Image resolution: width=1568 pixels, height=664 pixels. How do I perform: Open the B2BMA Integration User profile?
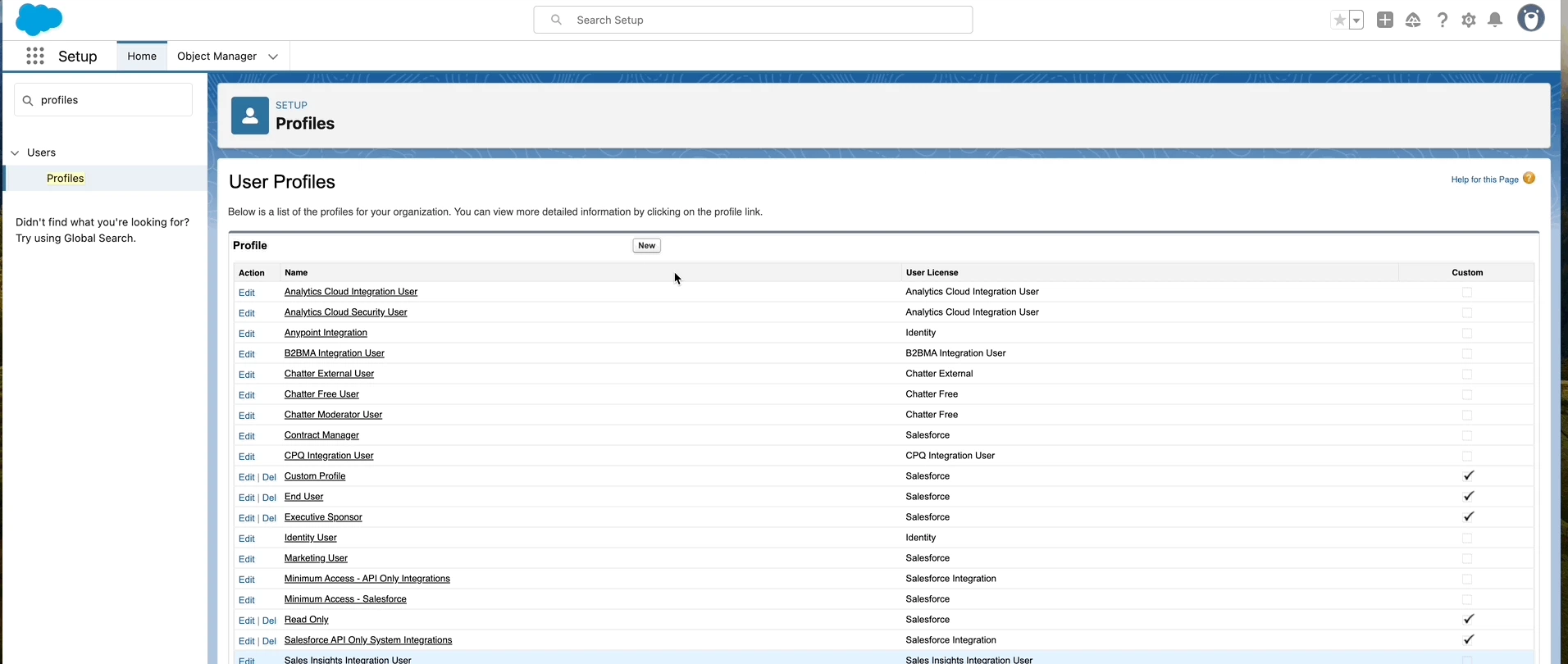tap(335, 353)
